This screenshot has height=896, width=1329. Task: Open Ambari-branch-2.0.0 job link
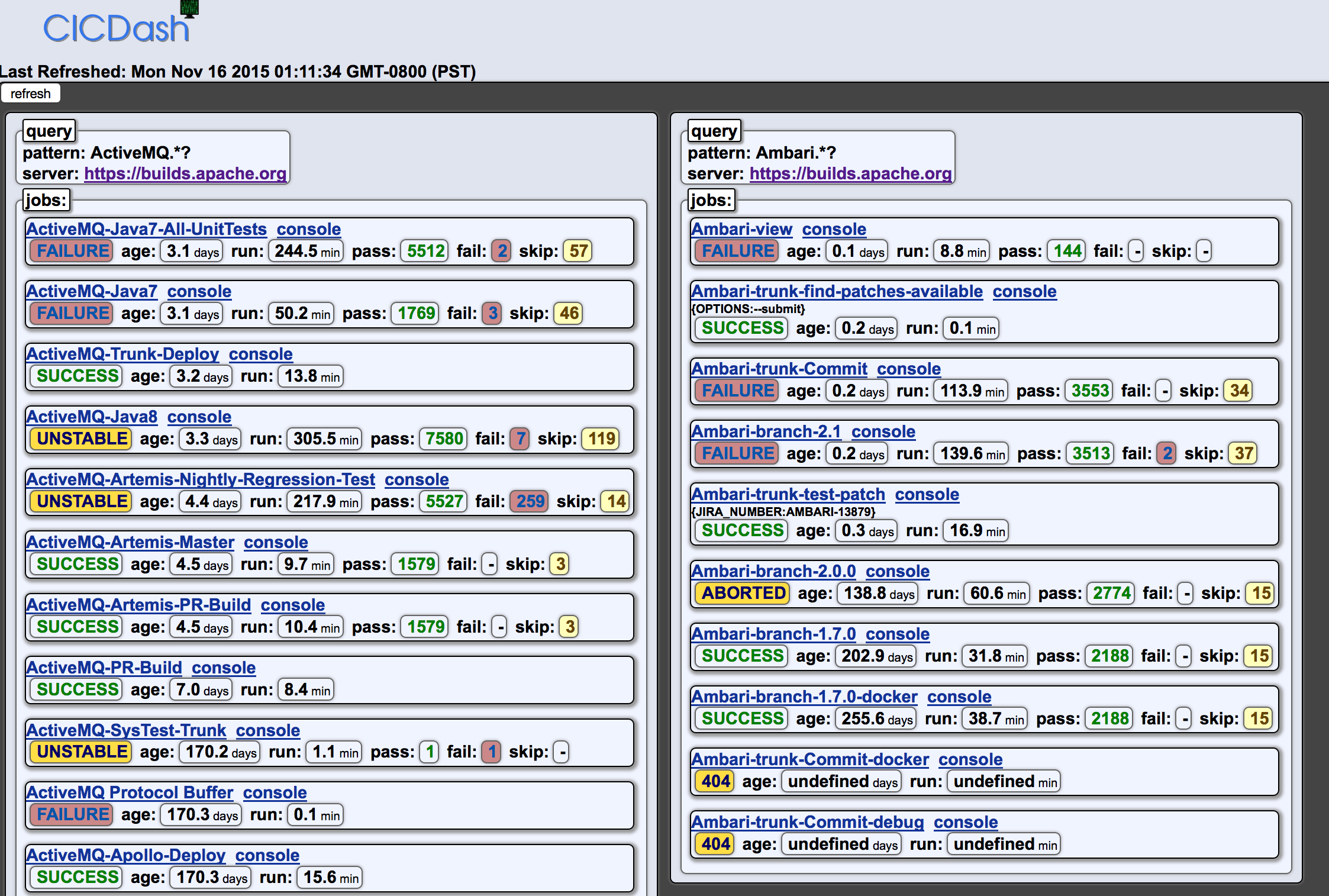[x=773, y=571]
